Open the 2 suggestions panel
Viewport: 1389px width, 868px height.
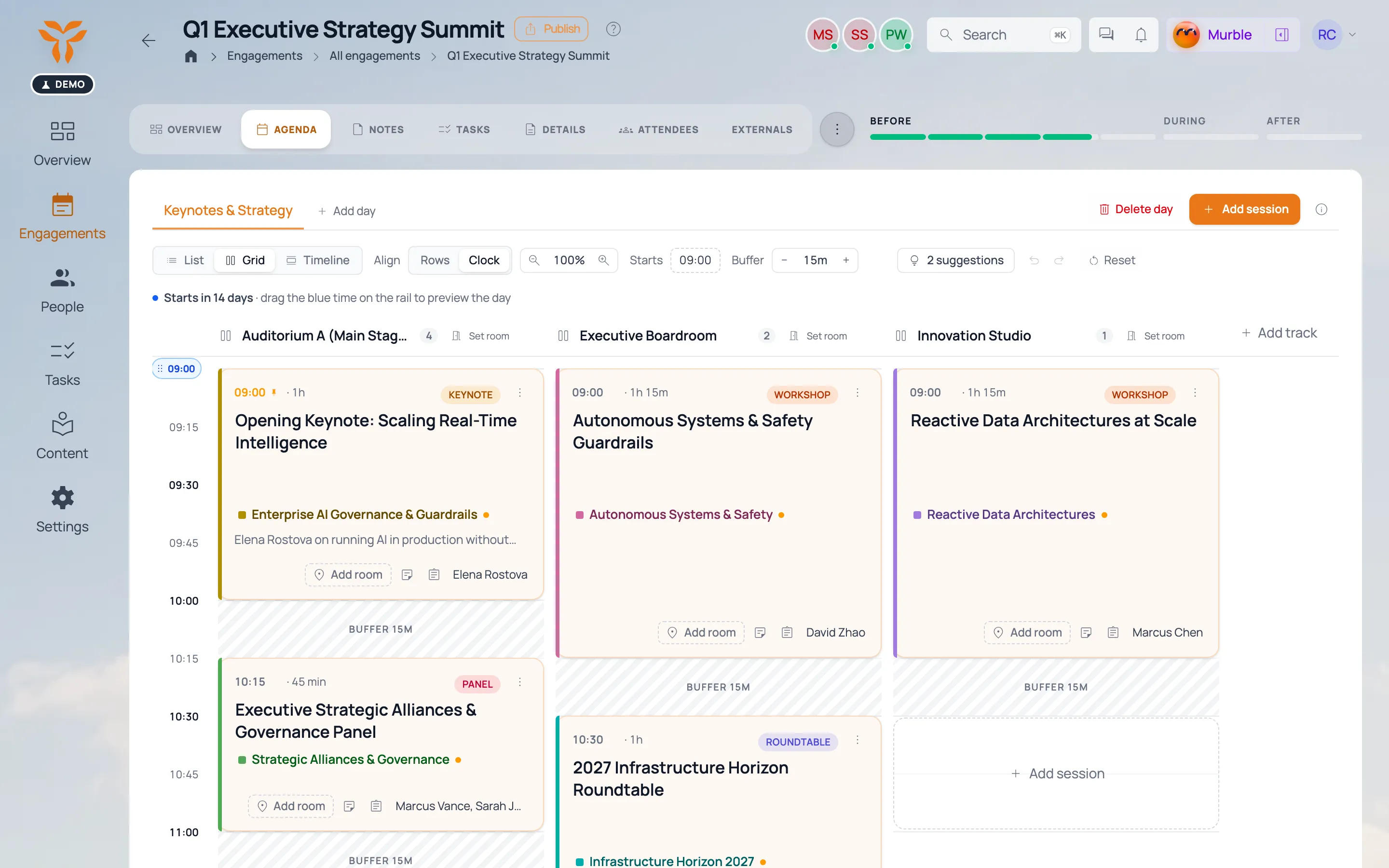(955, 260)
